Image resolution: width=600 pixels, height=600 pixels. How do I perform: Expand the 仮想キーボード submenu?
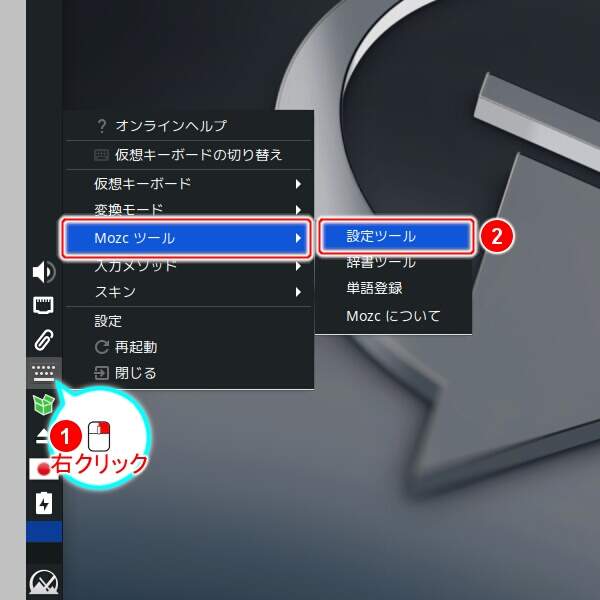pos(189,184)
